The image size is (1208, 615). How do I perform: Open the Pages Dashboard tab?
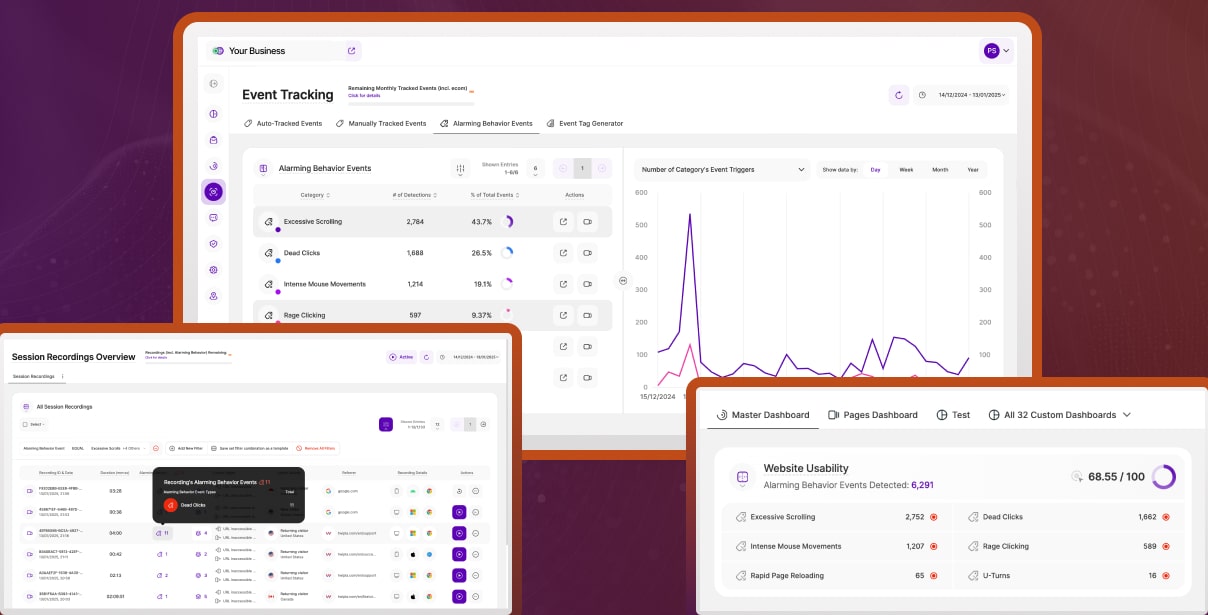point(872,415)
